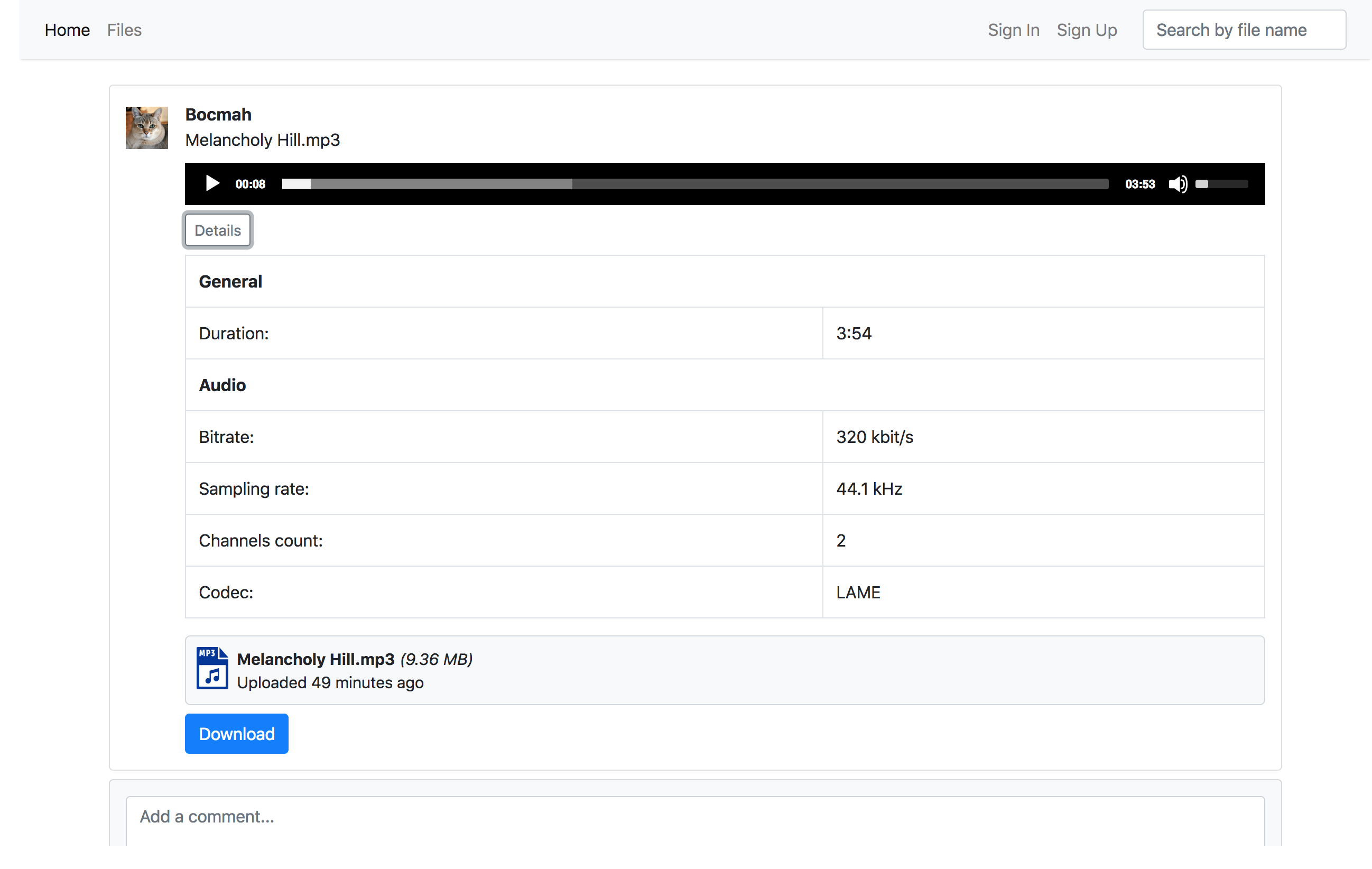
Task: Go to the Home page
Action: (67, 30)
